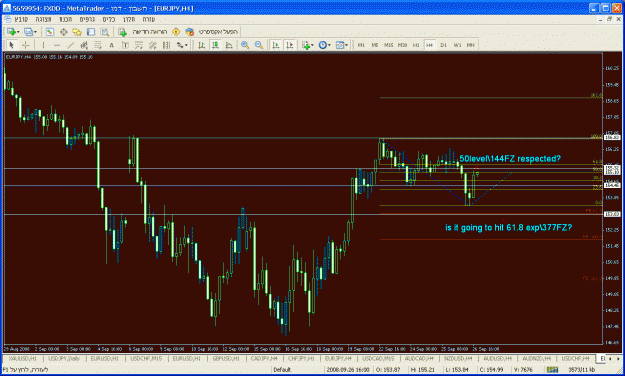
Task: Click the New Order button
Action: coord(144,31)
